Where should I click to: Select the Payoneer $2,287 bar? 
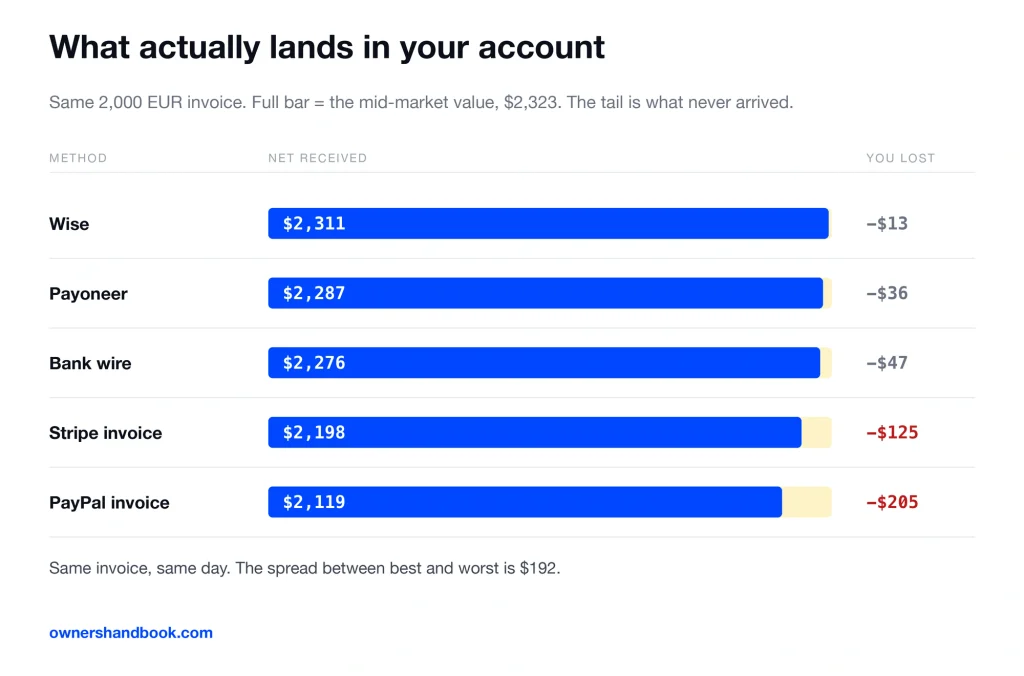pos(545,293)
